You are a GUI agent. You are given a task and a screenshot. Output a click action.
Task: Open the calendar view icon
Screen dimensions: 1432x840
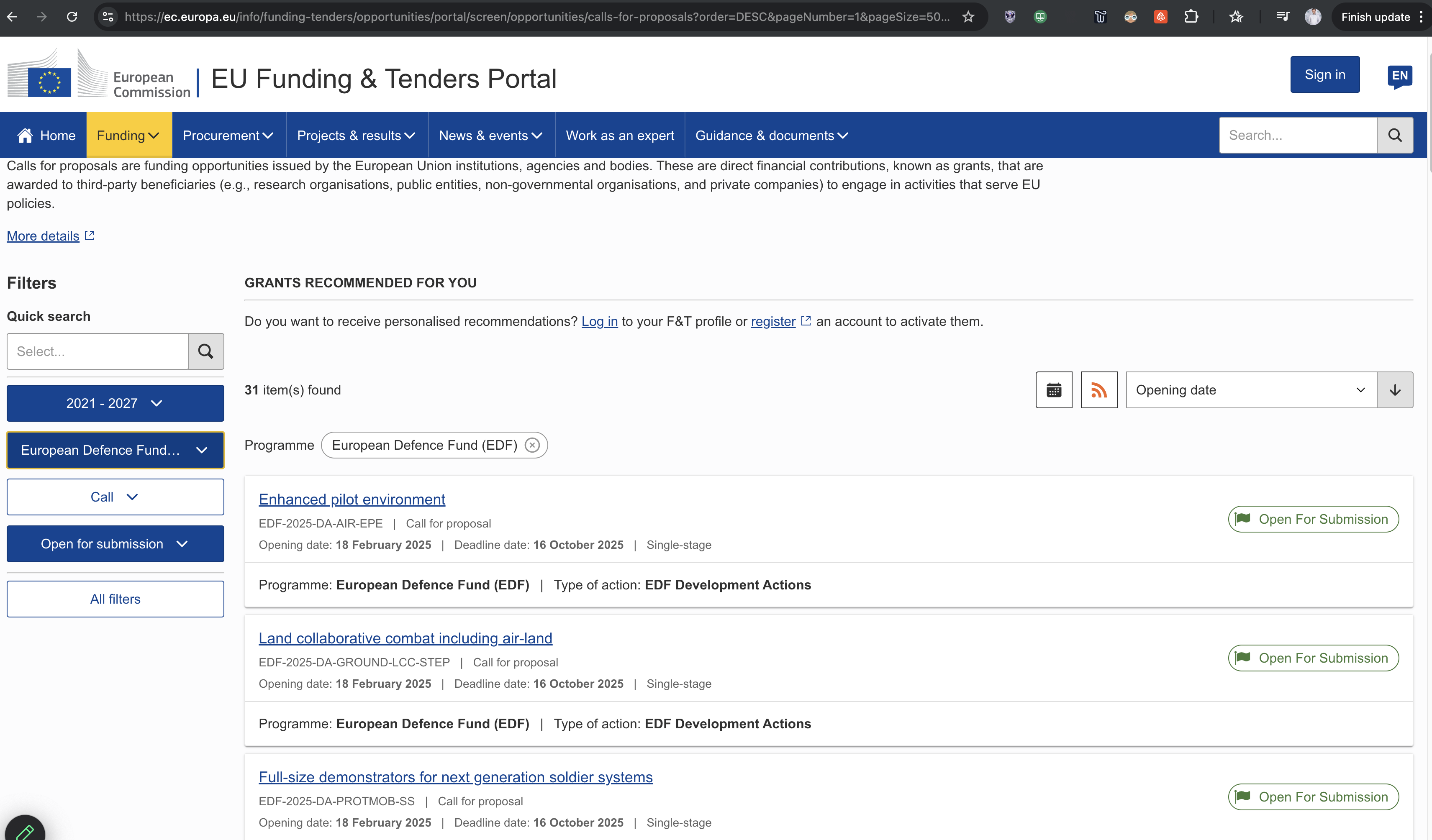tap(1054, 389)
